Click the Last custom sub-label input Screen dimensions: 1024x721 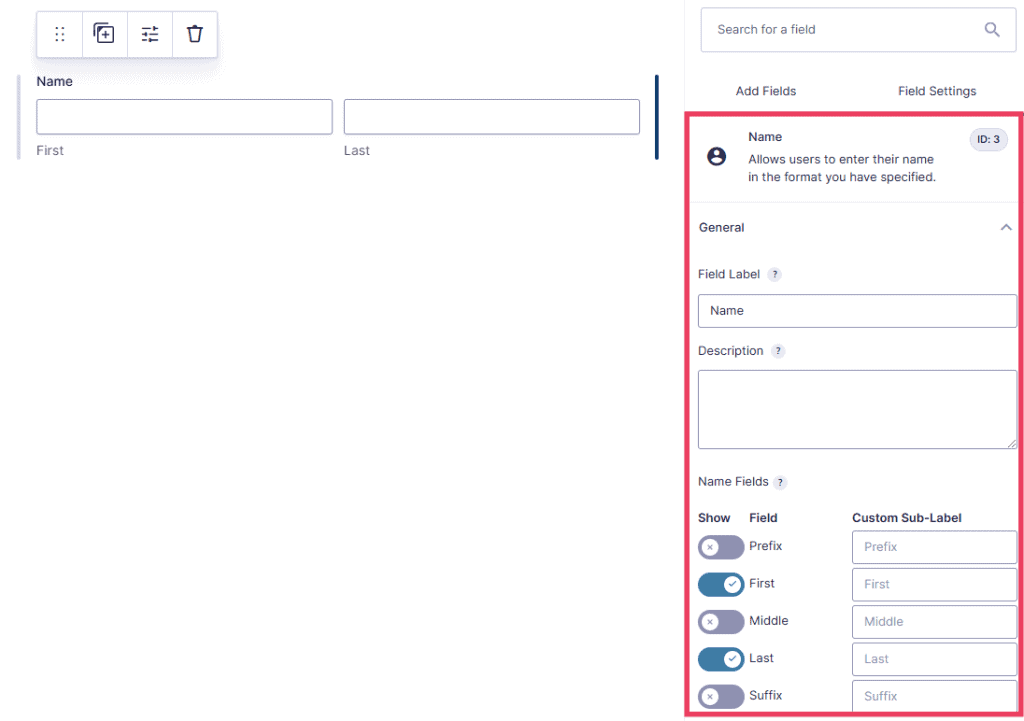point(934,659)
